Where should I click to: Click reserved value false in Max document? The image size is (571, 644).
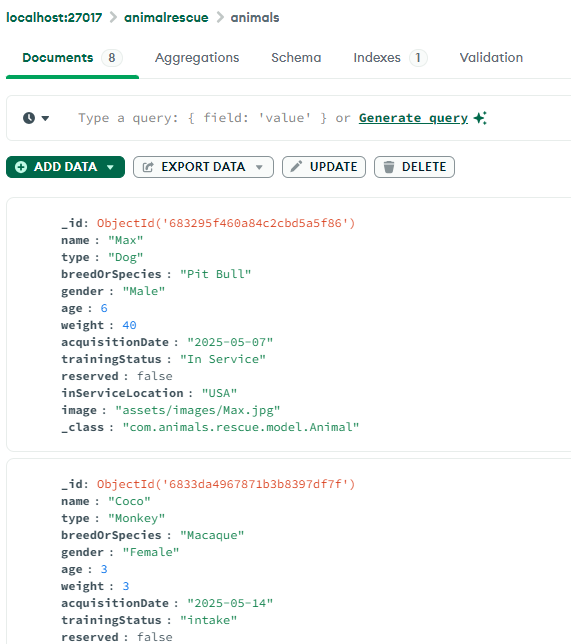click(x=154, y=376)
